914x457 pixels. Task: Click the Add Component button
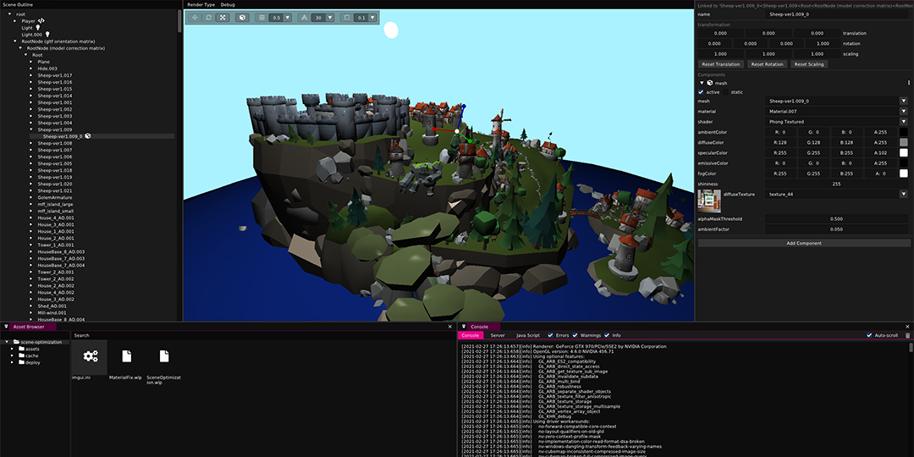coord(803,243)
